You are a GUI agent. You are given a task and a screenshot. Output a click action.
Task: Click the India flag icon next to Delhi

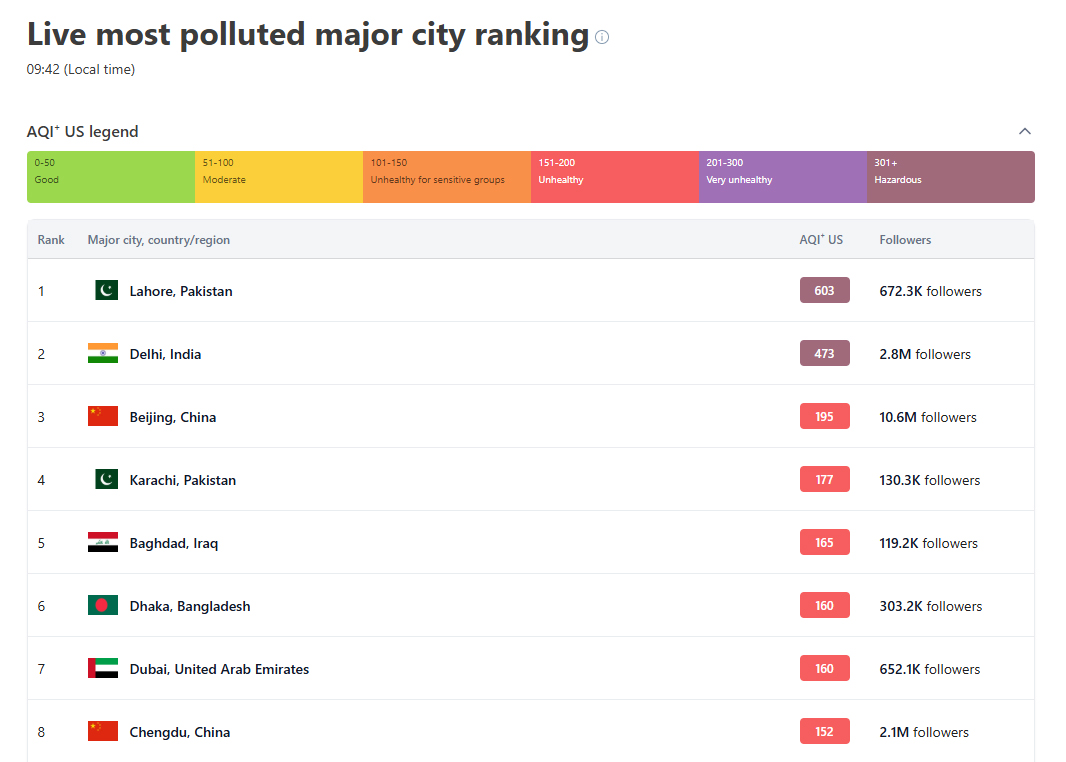102,353
